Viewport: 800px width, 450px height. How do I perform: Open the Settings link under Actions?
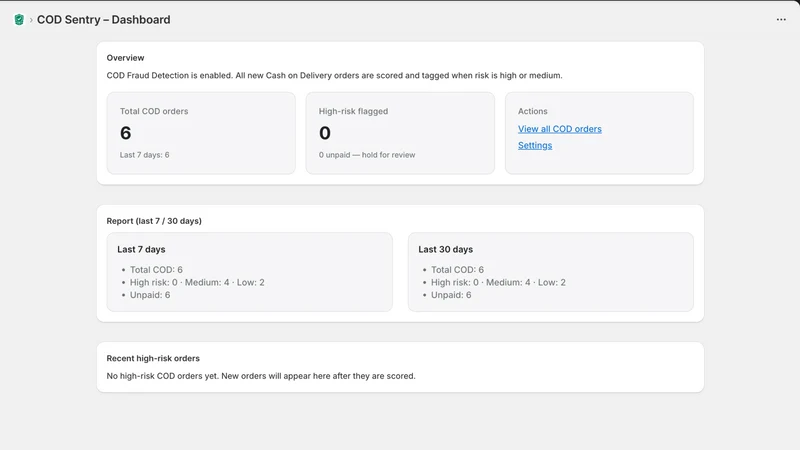pyautogui.click(x=535, y=145)
